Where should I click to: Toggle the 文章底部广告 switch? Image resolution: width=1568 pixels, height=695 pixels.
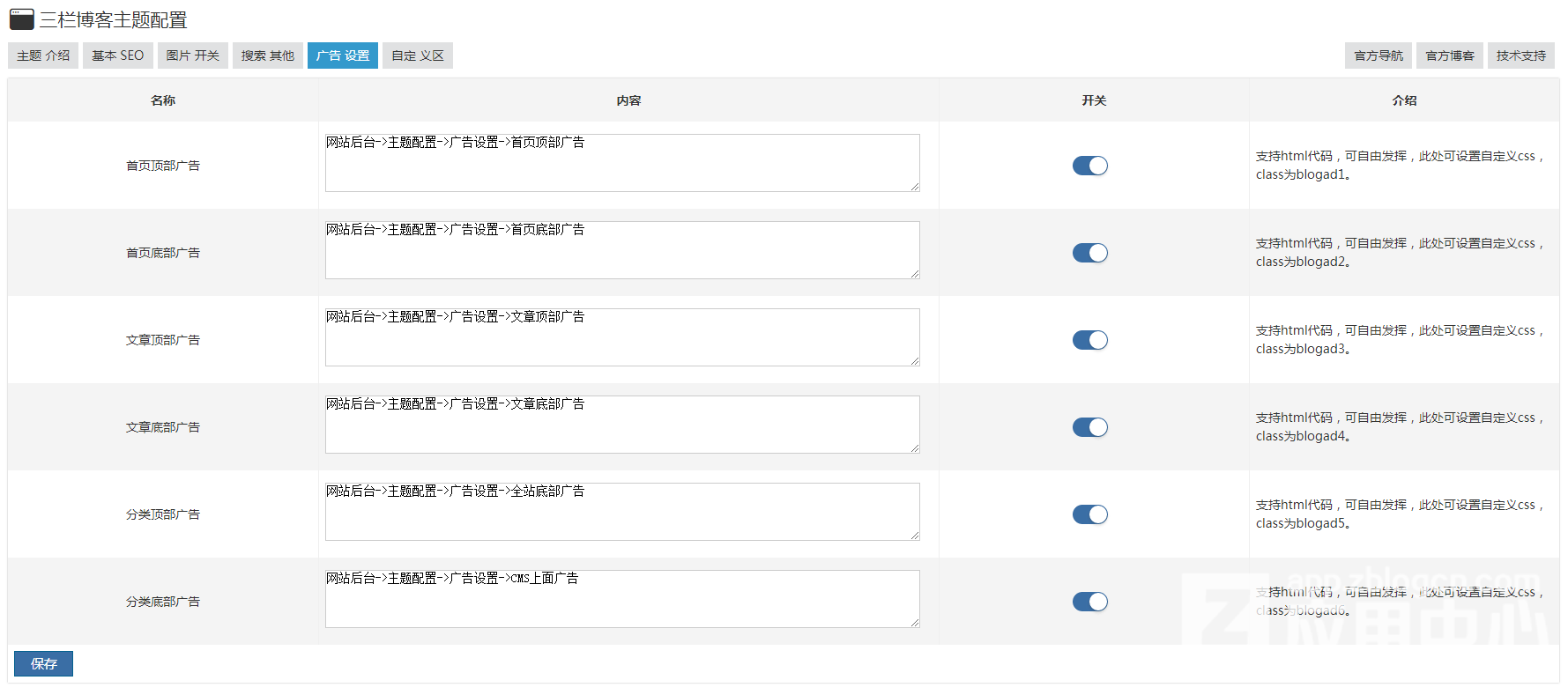(1089, 427)
